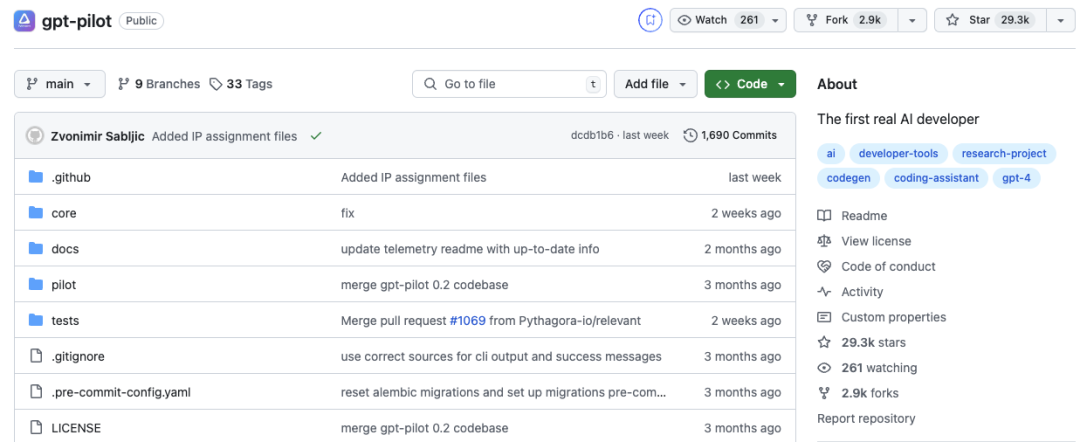This screenshot has height=442, width=1080.
Task: View 261 watching in About
Action: [x=868, y=368]
